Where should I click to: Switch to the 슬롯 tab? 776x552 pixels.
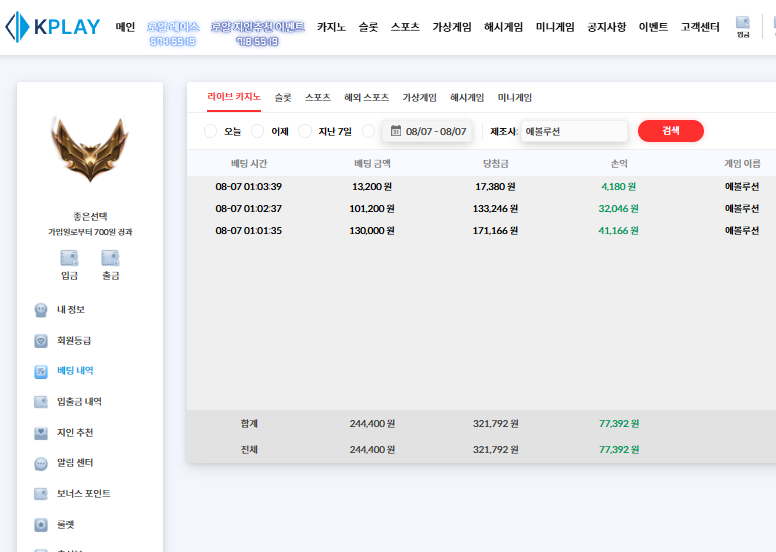pyautogui.click(x=283, y=98)
